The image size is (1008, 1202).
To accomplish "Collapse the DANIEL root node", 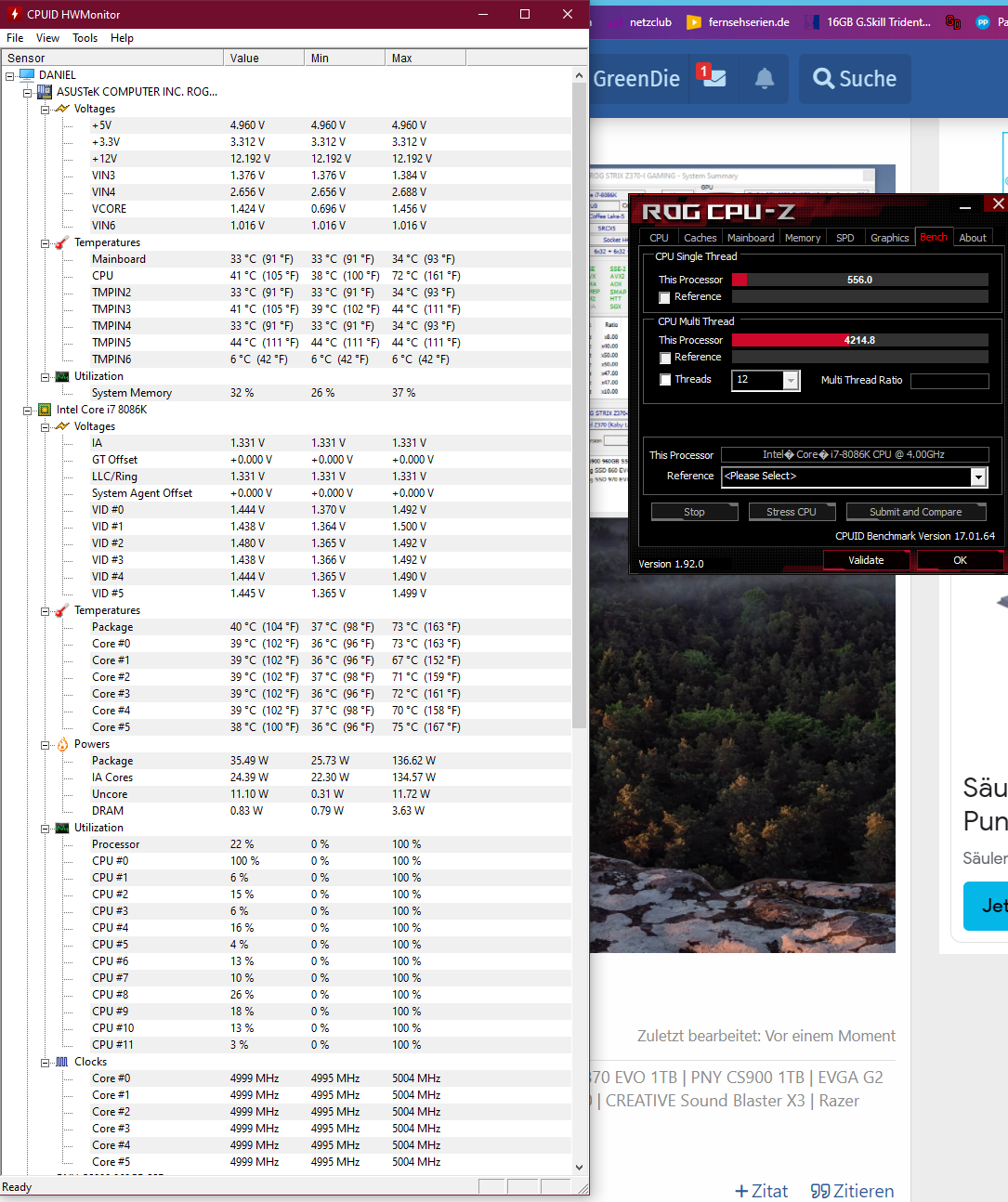I will 10,75.
